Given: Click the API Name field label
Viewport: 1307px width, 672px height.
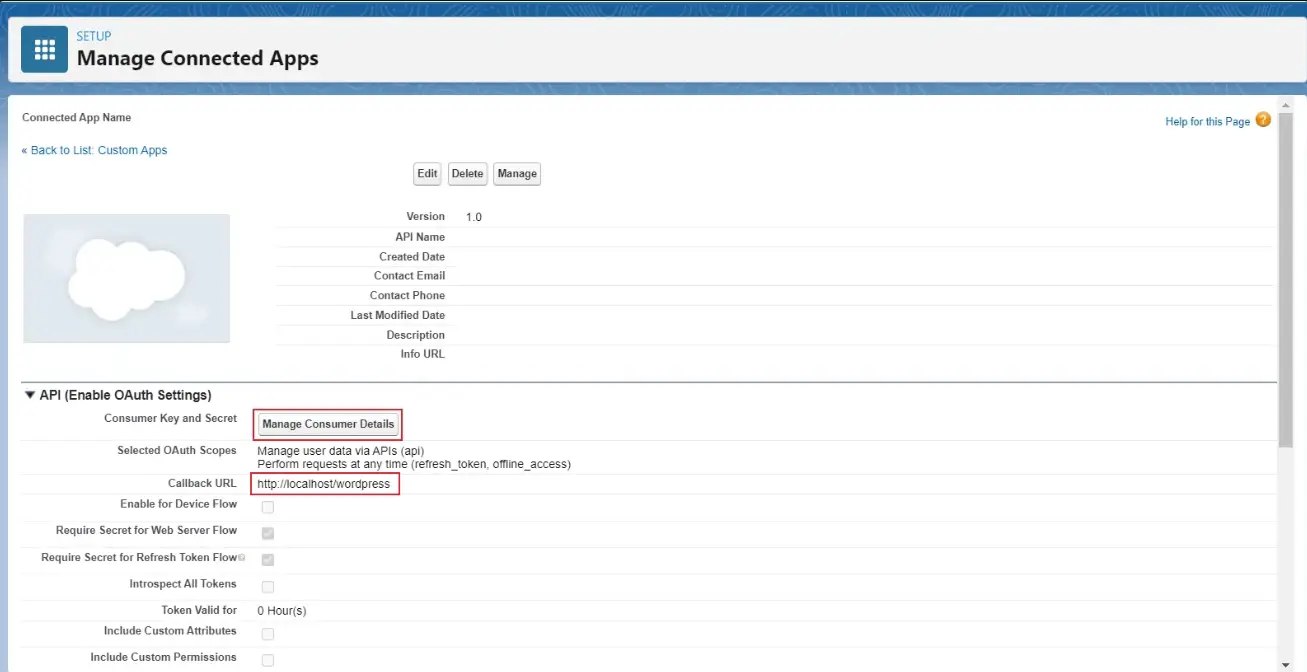Looking at the screenshot, I should tap(420, 237).
